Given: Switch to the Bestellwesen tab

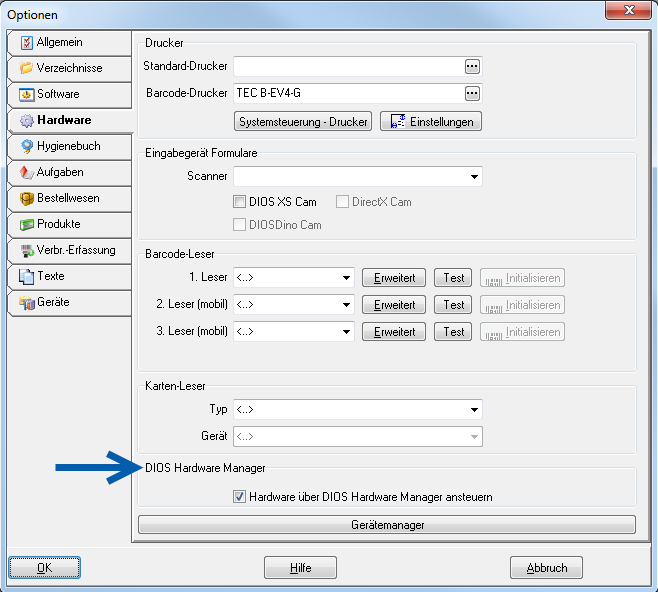Looking at the screenshot, I should click(70, 198).
